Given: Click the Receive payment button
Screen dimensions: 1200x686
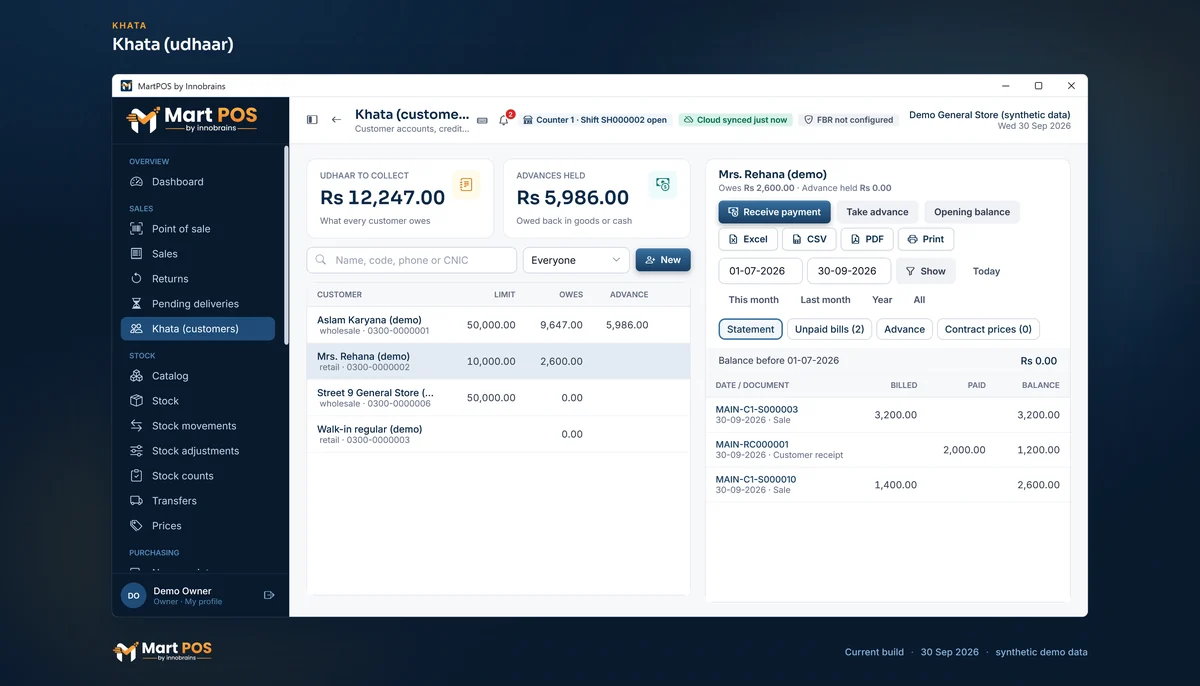Looking at the screenshot, I should tap(774, 212).
